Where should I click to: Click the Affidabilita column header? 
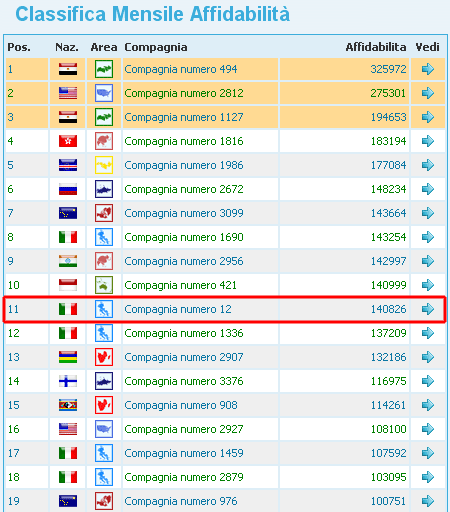[376, 47]
